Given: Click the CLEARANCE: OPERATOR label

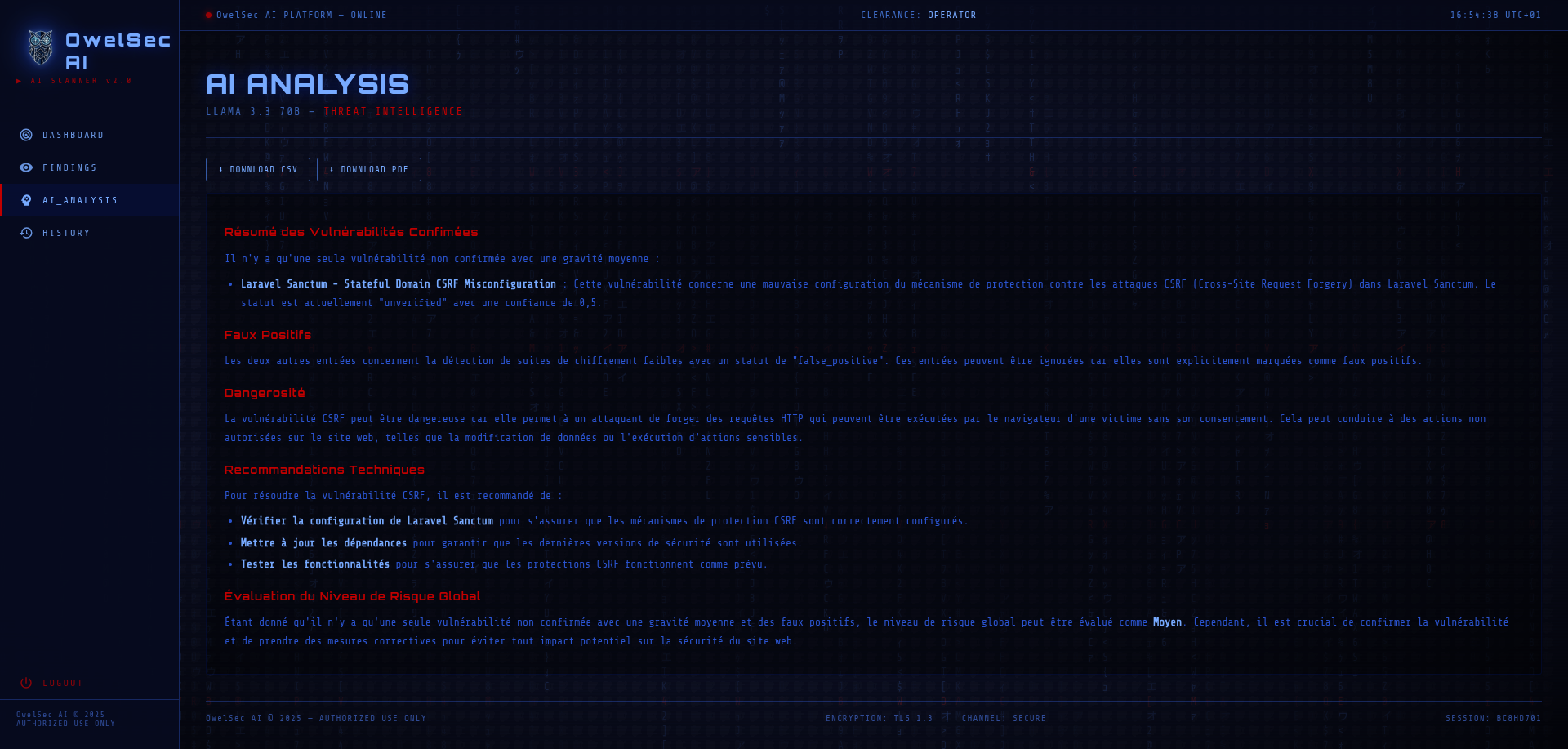Looking at the screenshot, I should pyautogui.click(x=918, y=15).
